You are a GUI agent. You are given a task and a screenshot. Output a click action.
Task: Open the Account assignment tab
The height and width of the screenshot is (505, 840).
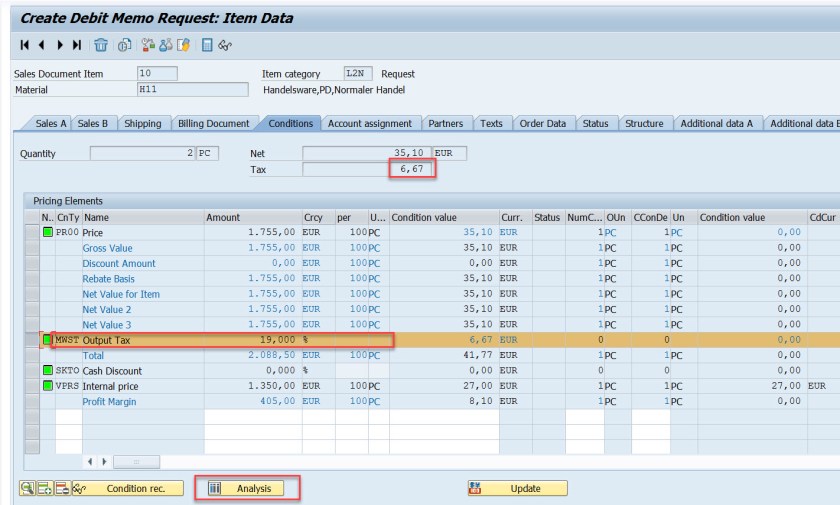click(x=369, y=124)
